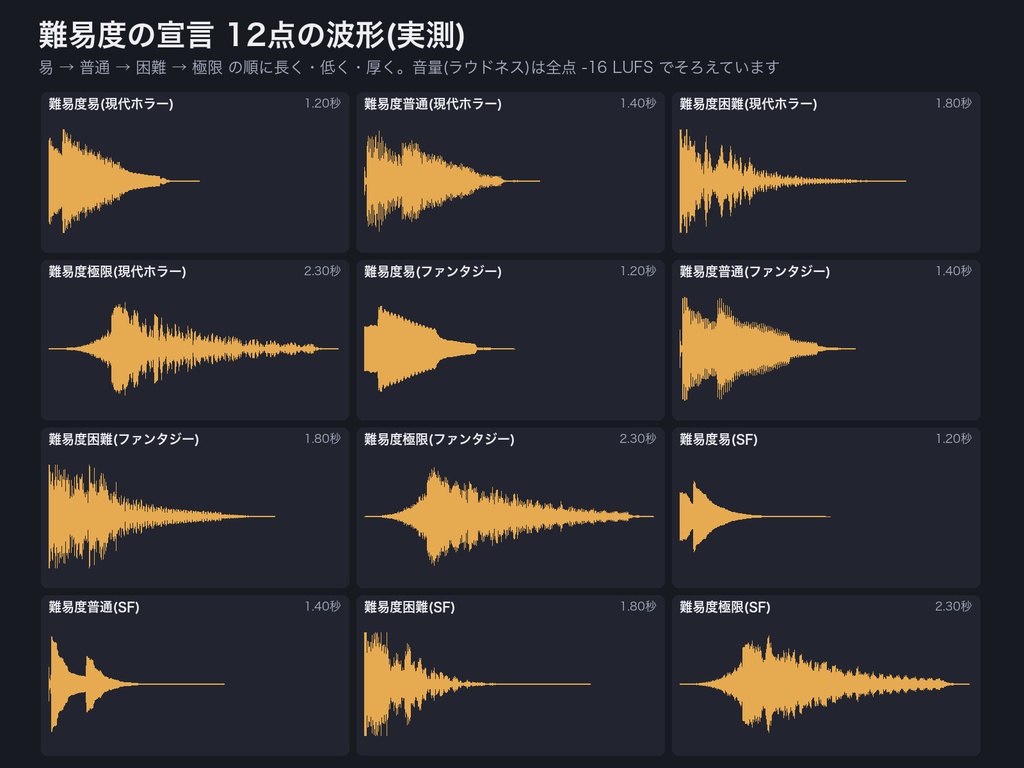The width and height of the screenshot is (1024, 768).
Task: Click the title 難易度困難(ファンタジー)
Action: (124, 439)
